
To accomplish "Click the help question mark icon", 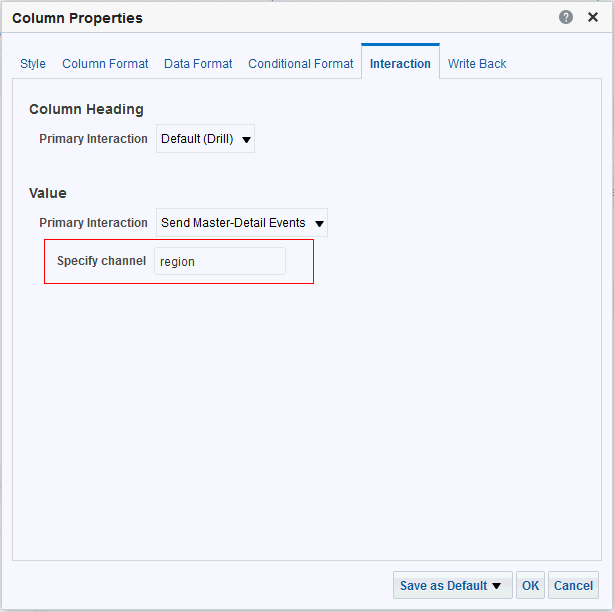I will point(566,17).
